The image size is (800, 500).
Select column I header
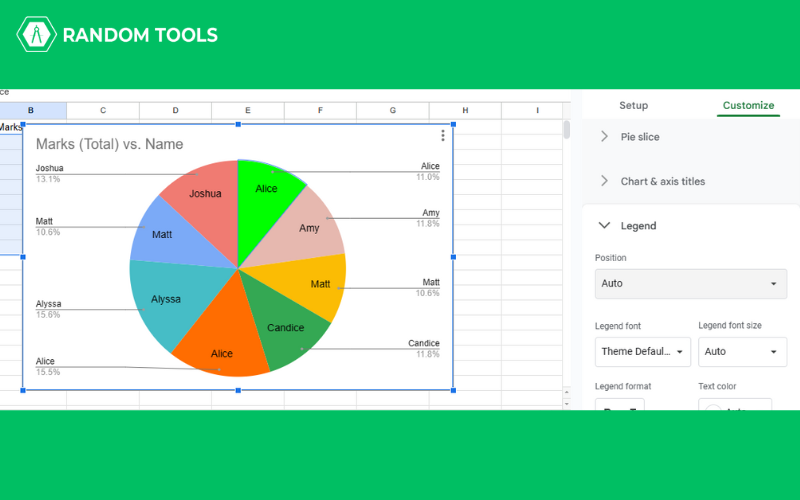(x=537, y=110)
